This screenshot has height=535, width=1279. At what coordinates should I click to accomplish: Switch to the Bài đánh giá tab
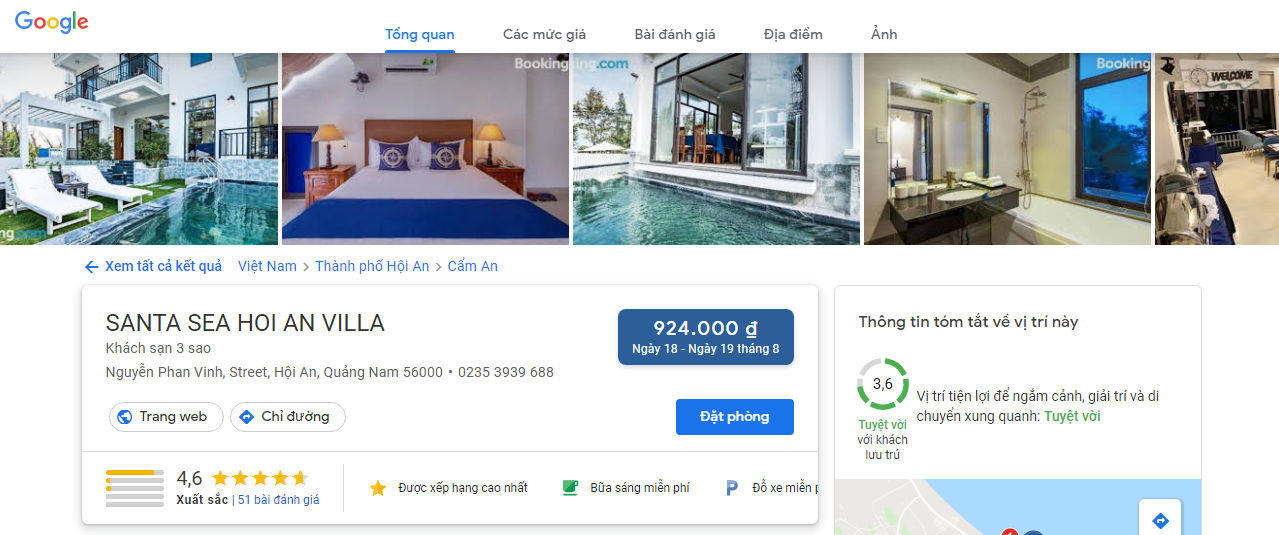pyautogui.click(x=675, y=34)
